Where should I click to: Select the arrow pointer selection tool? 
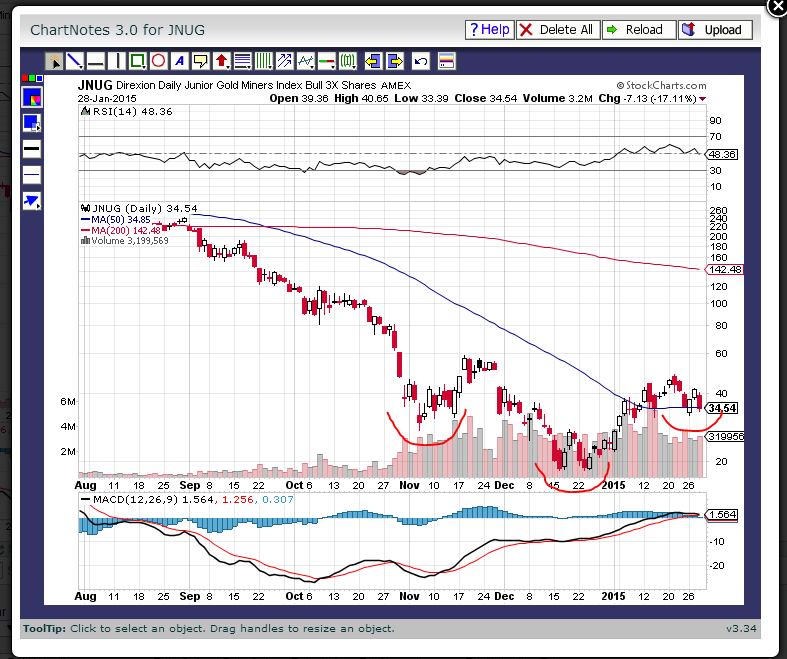pos(55,61)
